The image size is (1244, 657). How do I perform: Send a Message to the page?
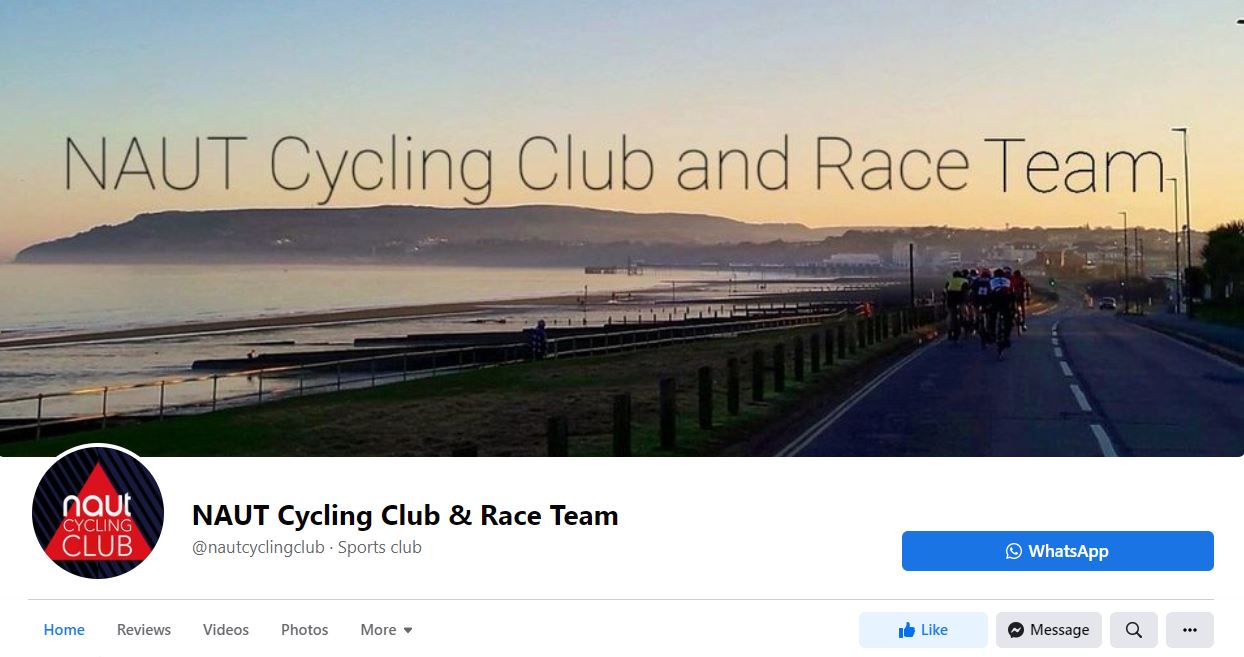[1049, 630]
